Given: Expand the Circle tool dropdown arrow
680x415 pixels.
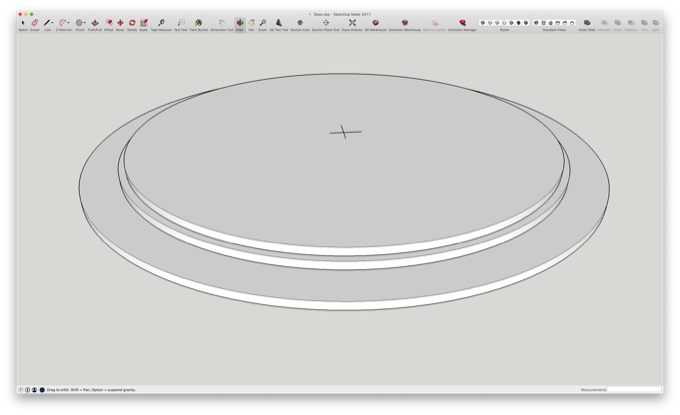Looking at the screenshot, I should [85, 23].
